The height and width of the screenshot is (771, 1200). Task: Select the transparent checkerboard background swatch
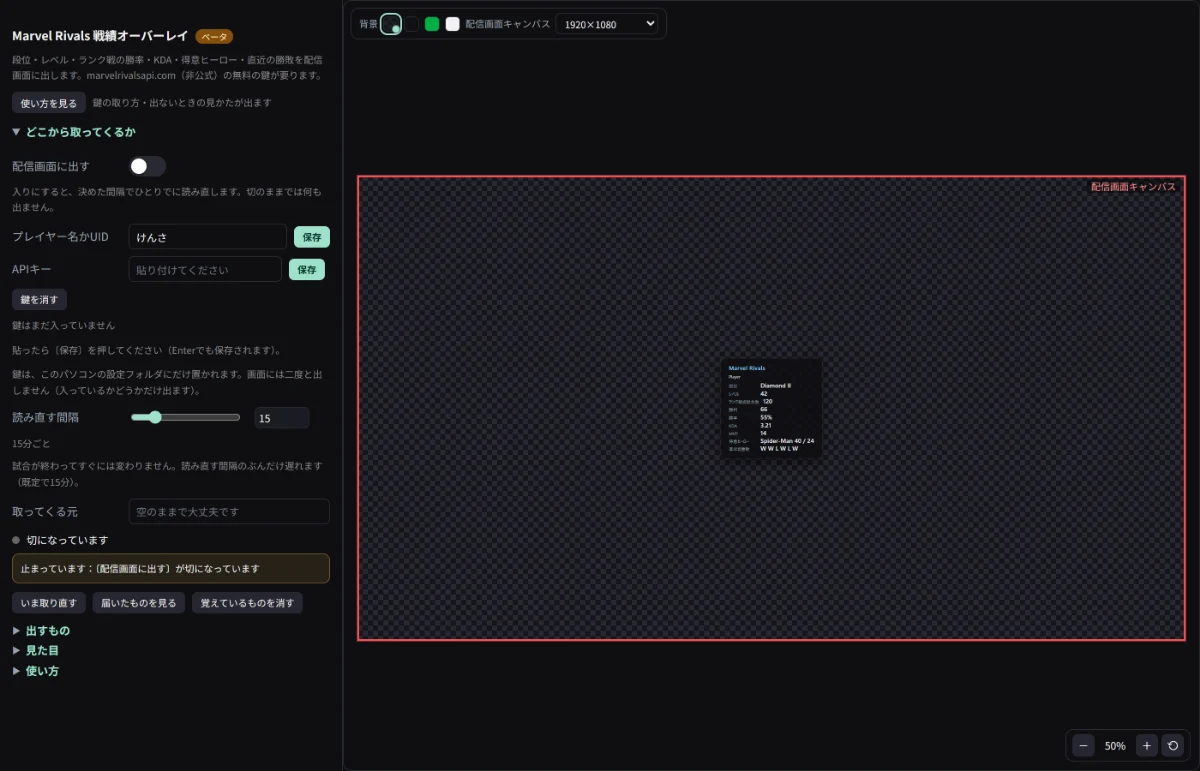coord(391,24)
